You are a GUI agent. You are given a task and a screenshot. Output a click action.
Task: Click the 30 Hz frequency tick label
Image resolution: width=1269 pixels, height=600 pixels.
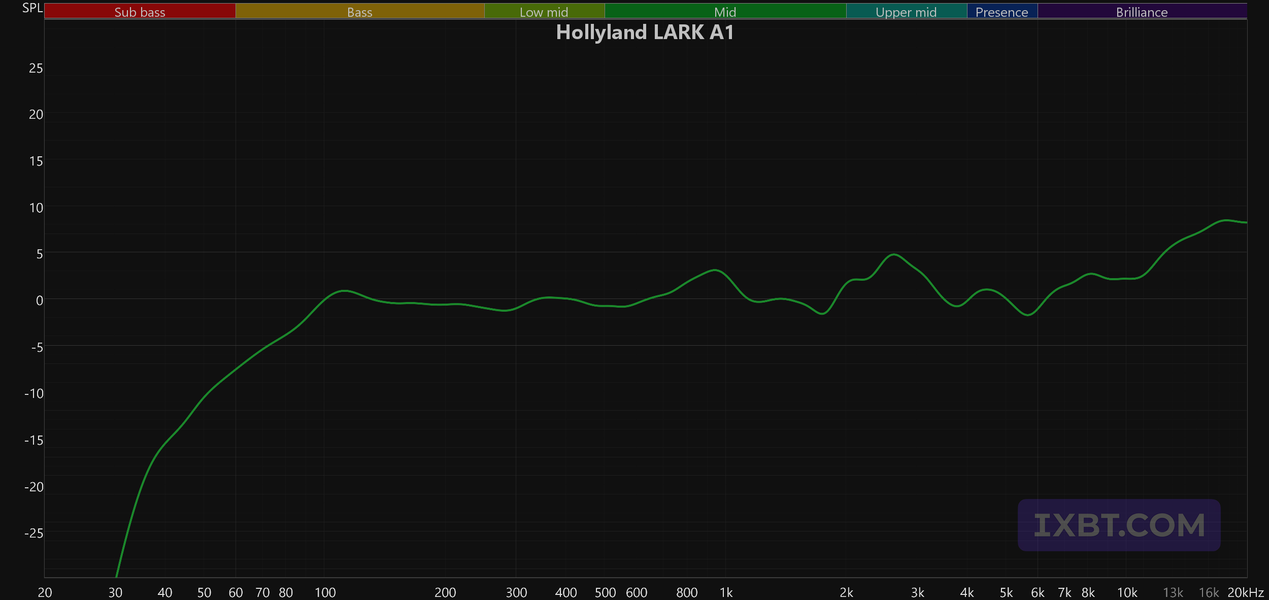pos(116,592)
